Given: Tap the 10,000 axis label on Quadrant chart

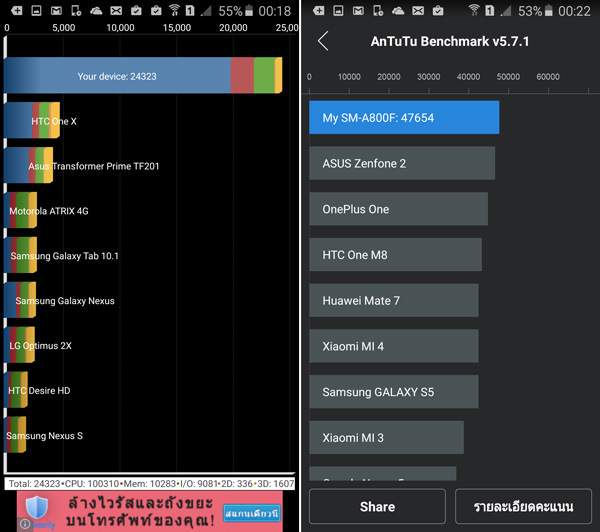Looking at the screenshot, I should click(120, 28).
